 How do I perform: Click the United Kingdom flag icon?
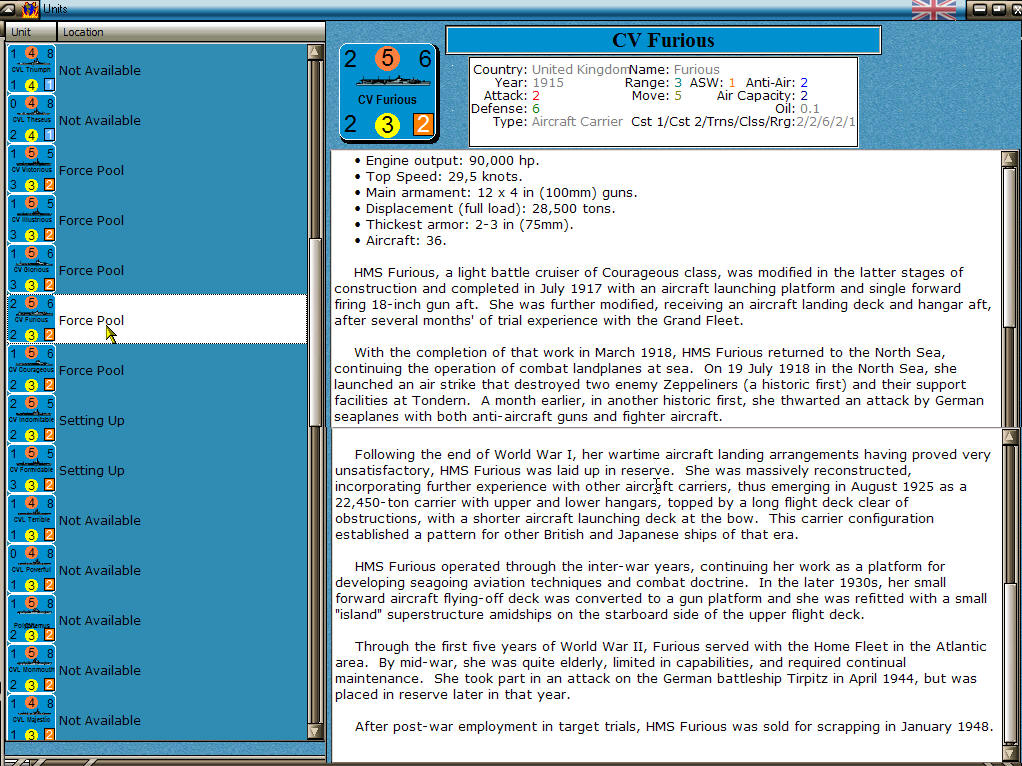pyautogui.click(x=934, y=10)
